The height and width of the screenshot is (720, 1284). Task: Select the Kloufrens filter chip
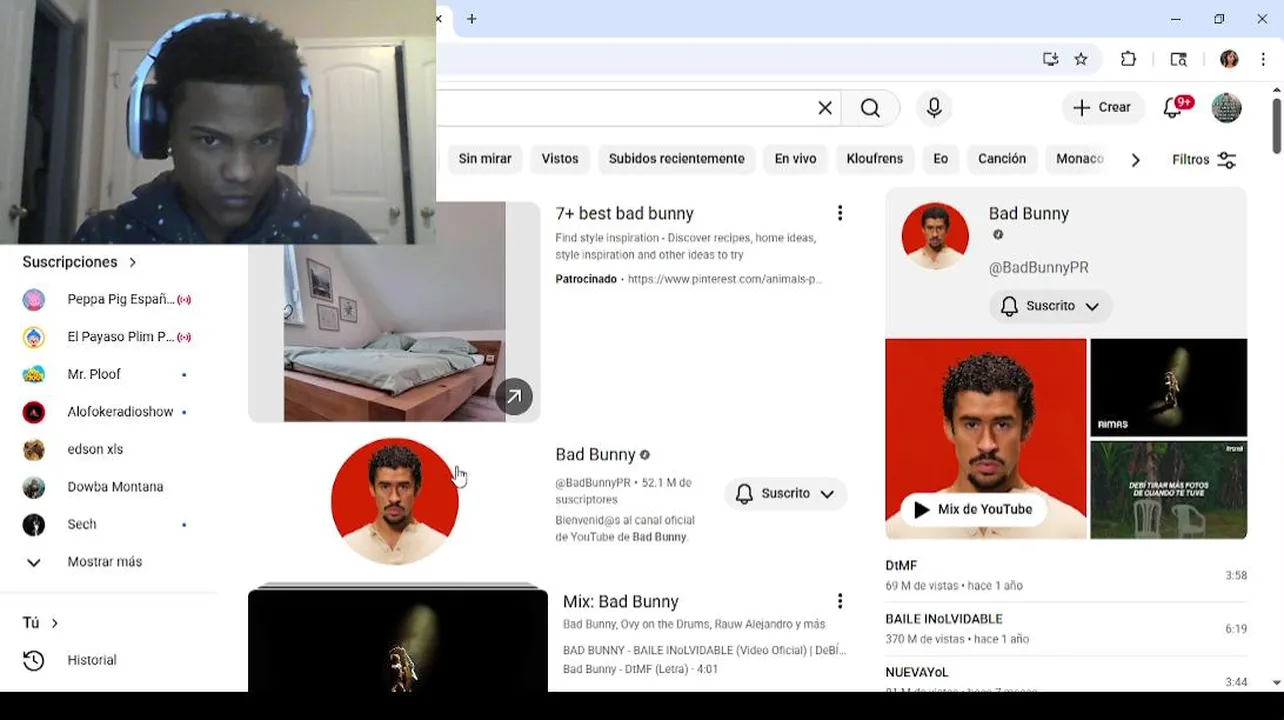point(875,159)
